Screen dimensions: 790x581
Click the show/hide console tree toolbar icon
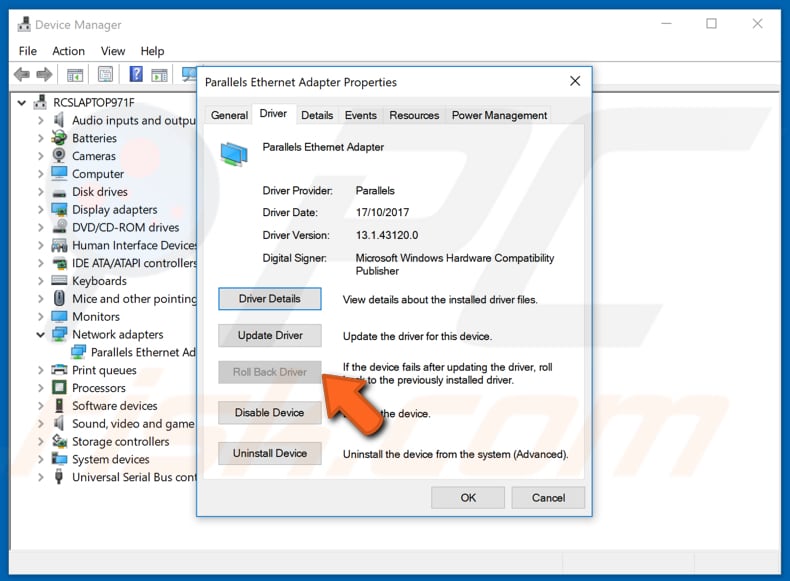pos(75,75)
